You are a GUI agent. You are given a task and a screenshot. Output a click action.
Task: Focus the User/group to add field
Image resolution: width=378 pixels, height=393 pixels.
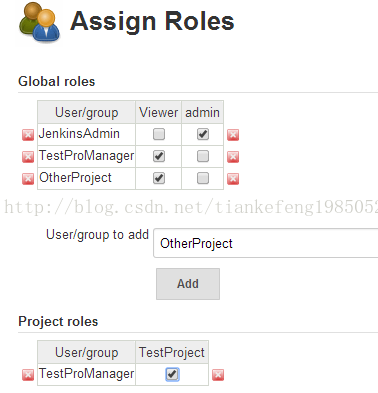266,243
